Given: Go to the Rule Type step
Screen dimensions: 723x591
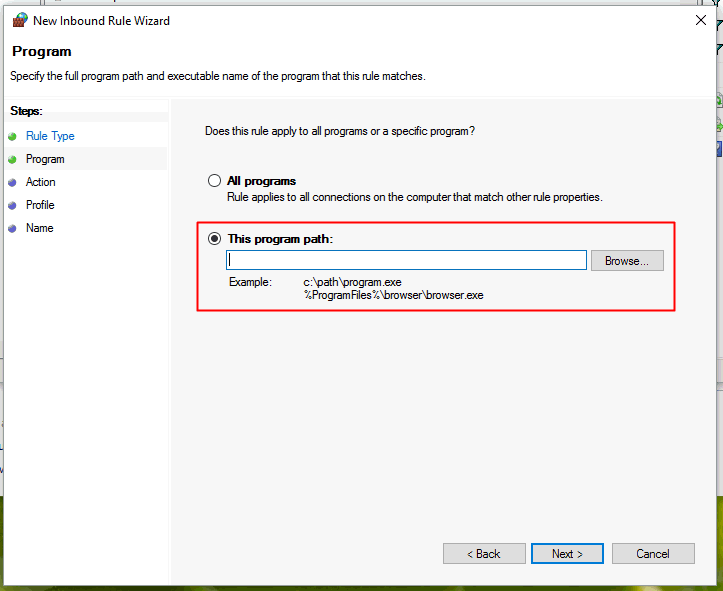Looking at the screenshot, I should [50, 136].
